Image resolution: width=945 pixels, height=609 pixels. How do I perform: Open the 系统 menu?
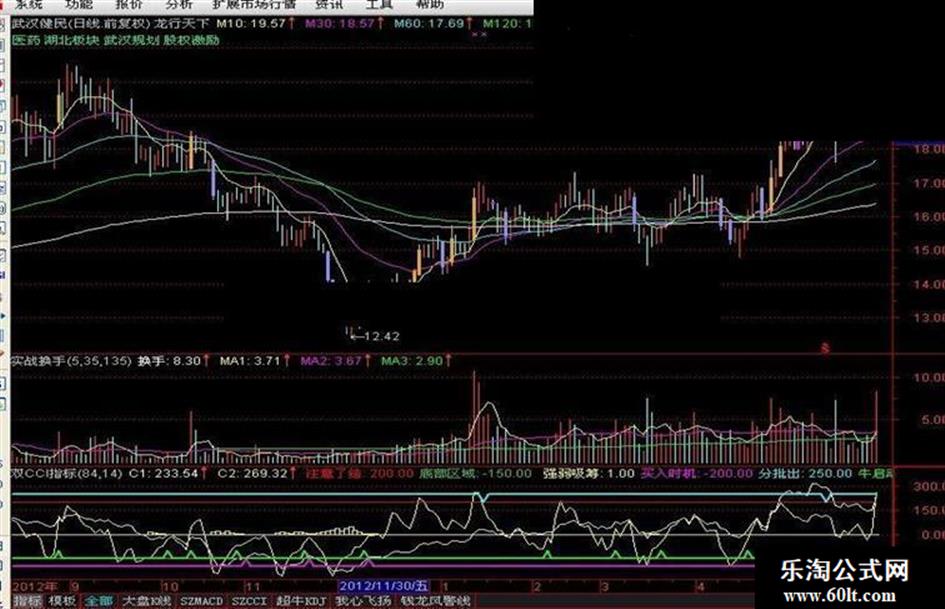click(28, 4)
